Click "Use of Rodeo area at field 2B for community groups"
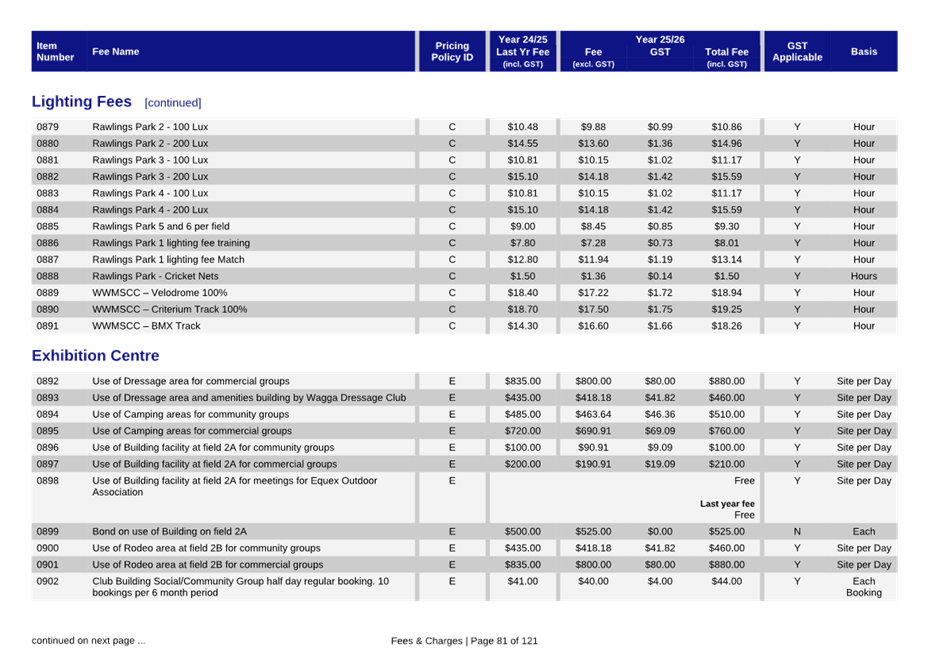This screenshot has height=656, width=928. pyautogui.click(x=206, y=548)
